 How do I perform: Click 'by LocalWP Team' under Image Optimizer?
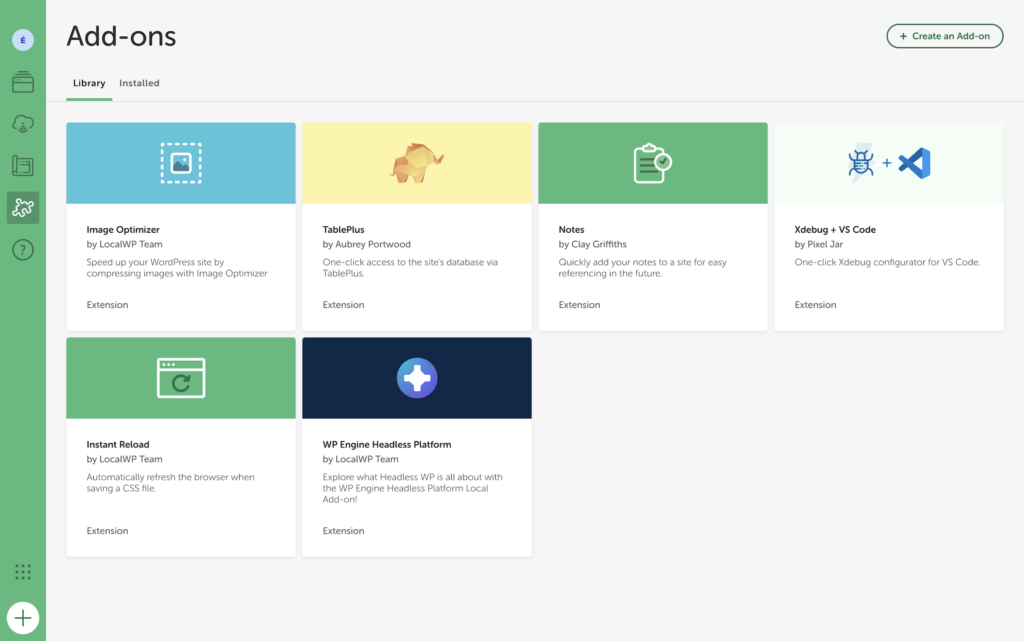[x=124, y=244]
